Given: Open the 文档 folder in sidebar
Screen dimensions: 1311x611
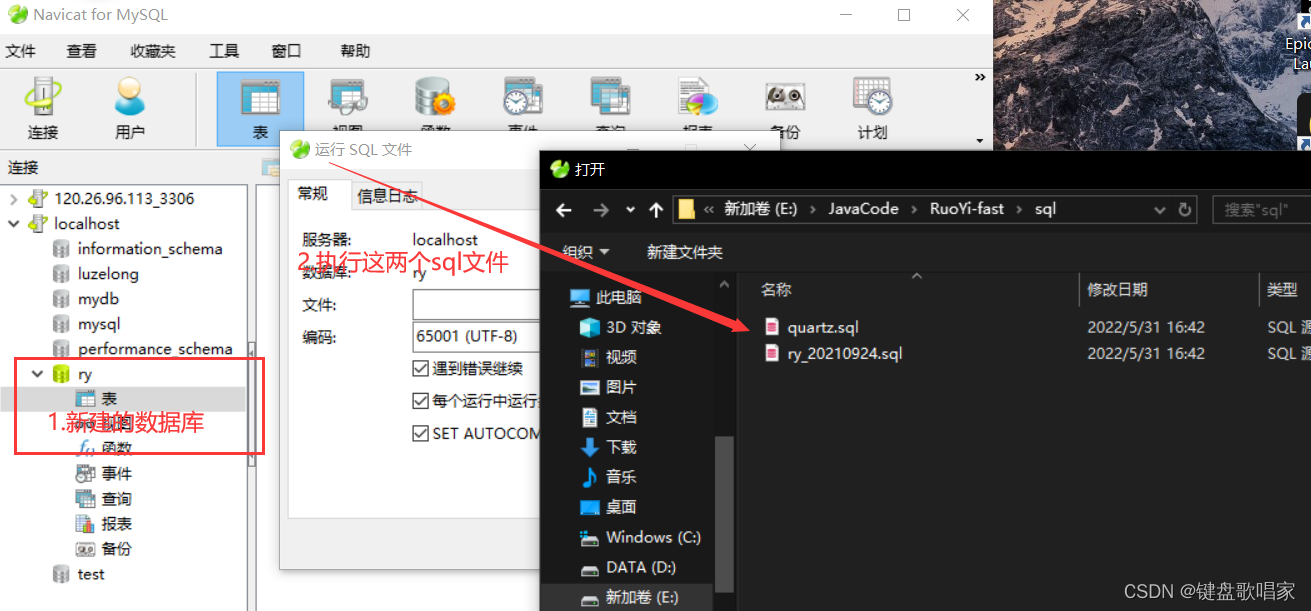Looking at the screenshot, I should click(608, 417).
